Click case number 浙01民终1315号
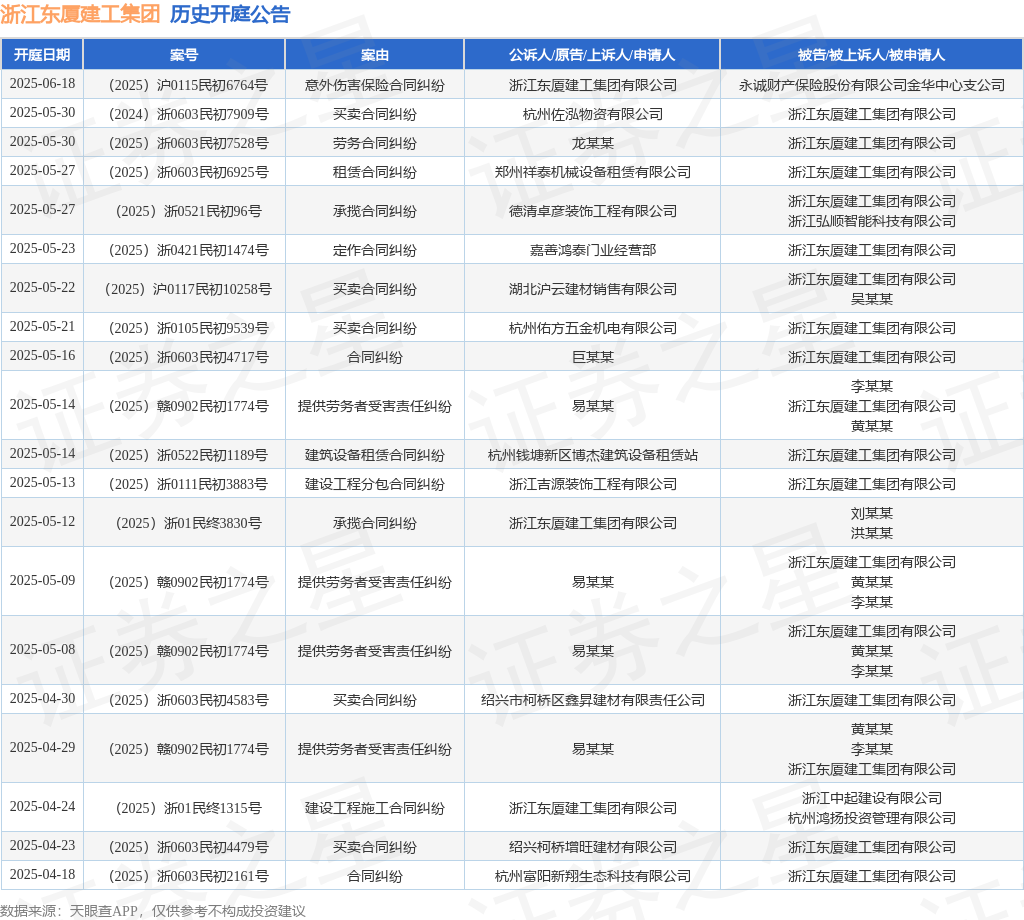Screen dimensions: 1024x920 pyautogui.click(x=188, y=808)
